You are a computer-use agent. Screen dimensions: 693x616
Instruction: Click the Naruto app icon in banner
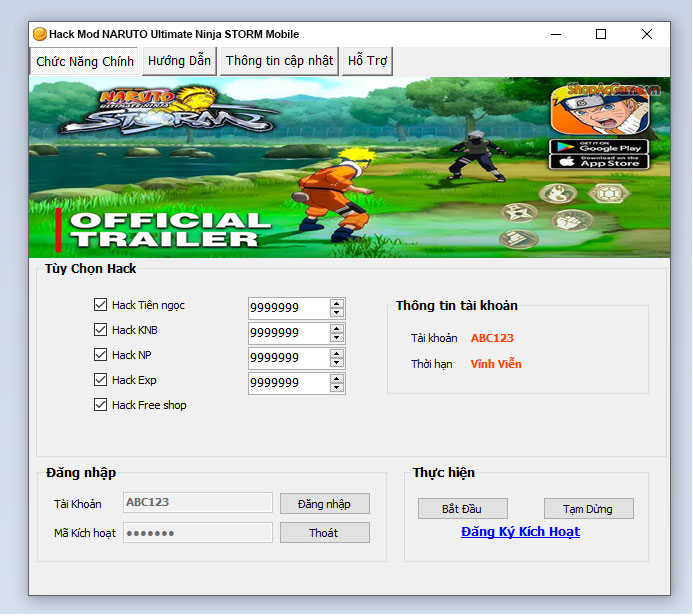(600, 111)
